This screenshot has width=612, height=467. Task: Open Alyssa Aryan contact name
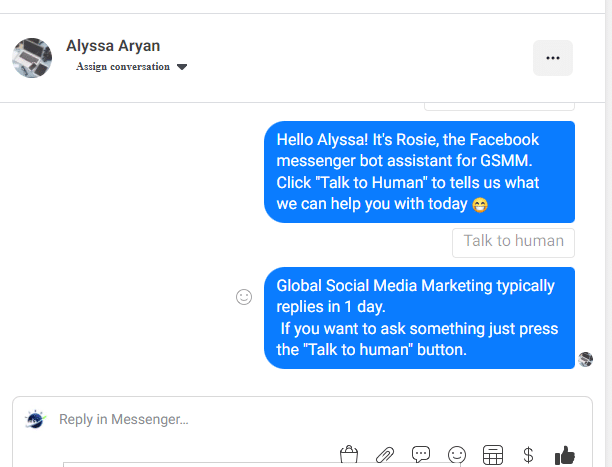(113, 46)
